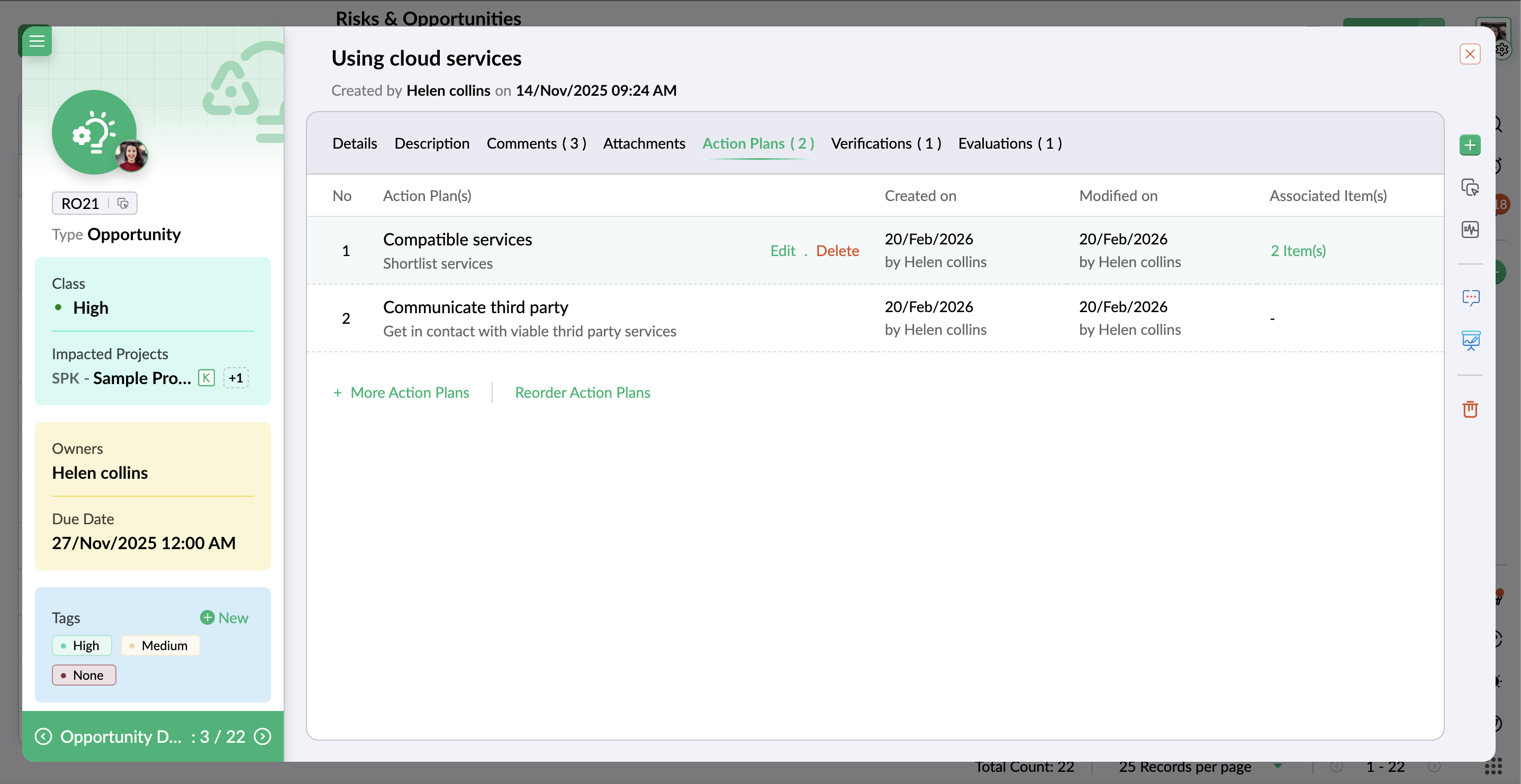Open the comments speech bubble icon
The image size is (1521, 784).
[1470, 297]
